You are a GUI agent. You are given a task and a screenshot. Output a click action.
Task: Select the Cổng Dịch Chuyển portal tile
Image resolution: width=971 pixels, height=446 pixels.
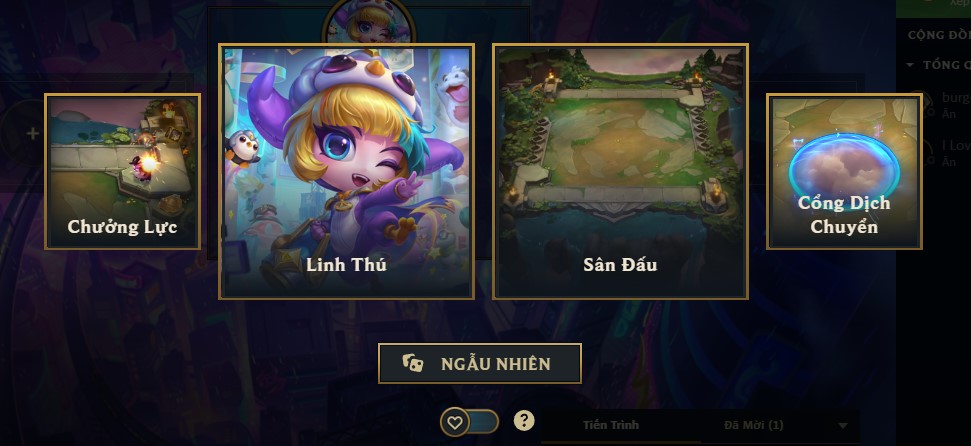point(845,172)
